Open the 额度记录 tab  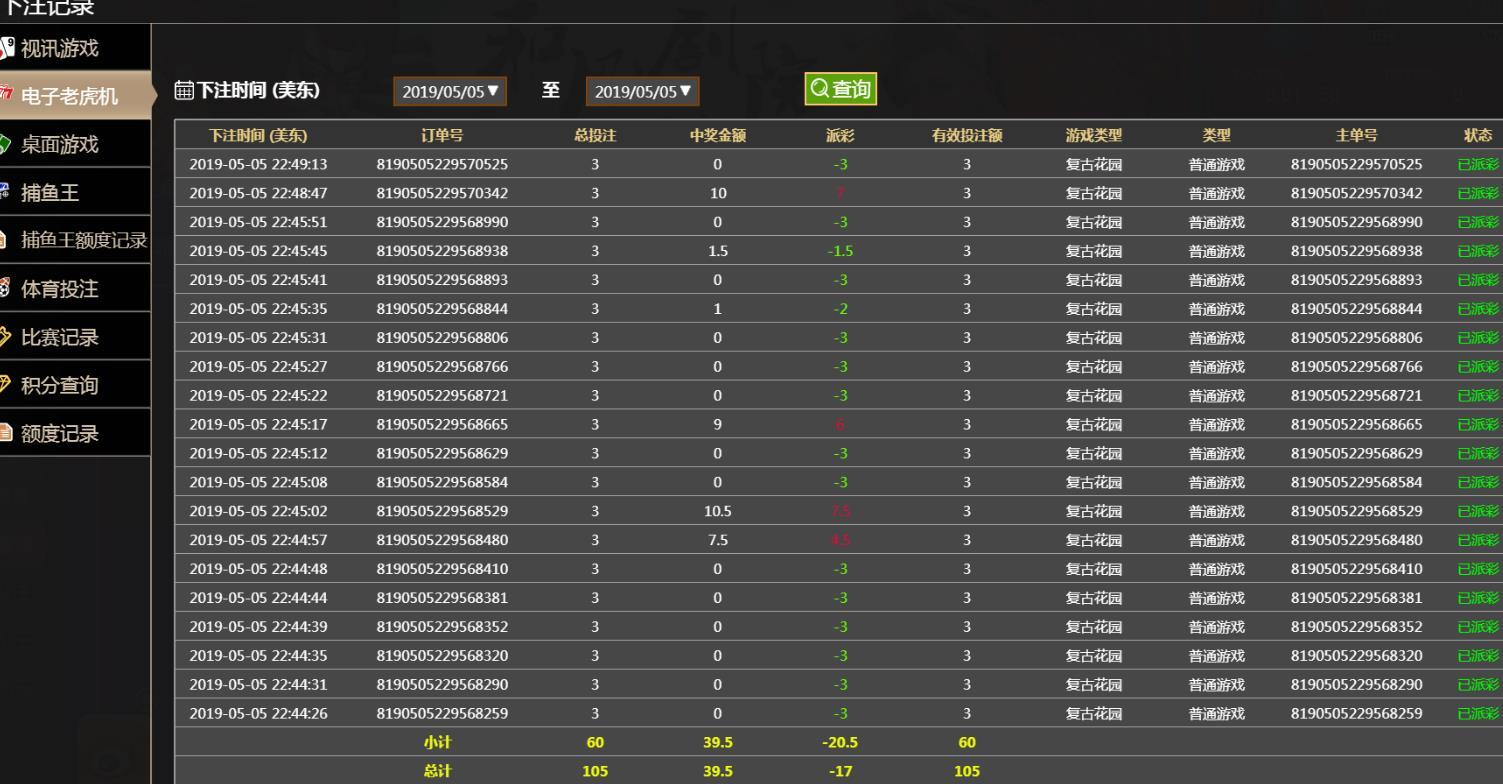pos(75,433)
